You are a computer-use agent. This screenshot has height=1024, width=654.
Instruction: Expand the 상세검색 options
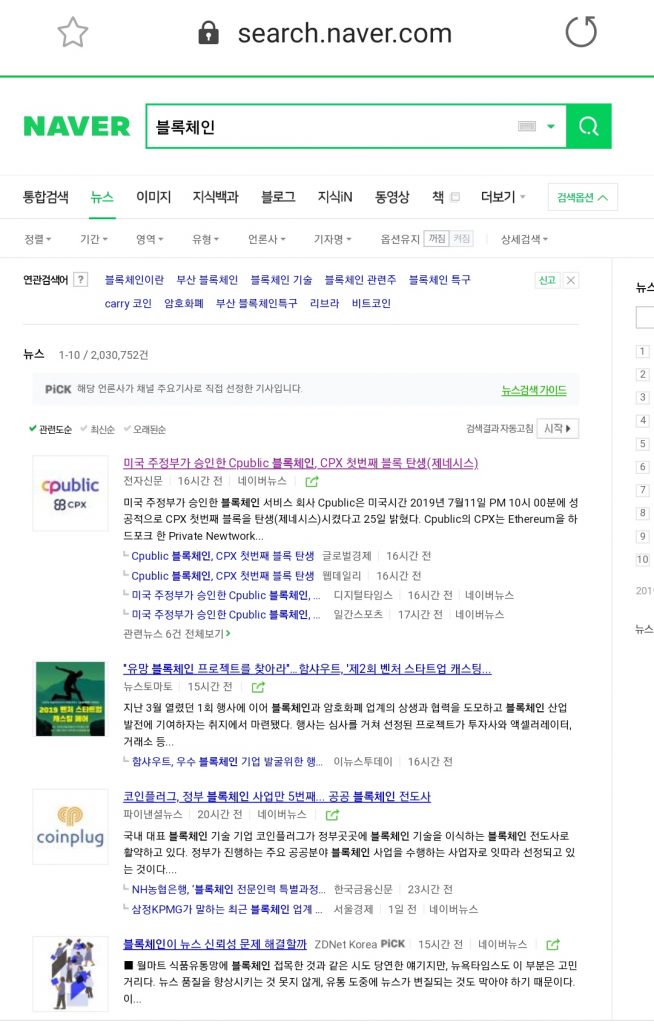(x=524, y=239)
